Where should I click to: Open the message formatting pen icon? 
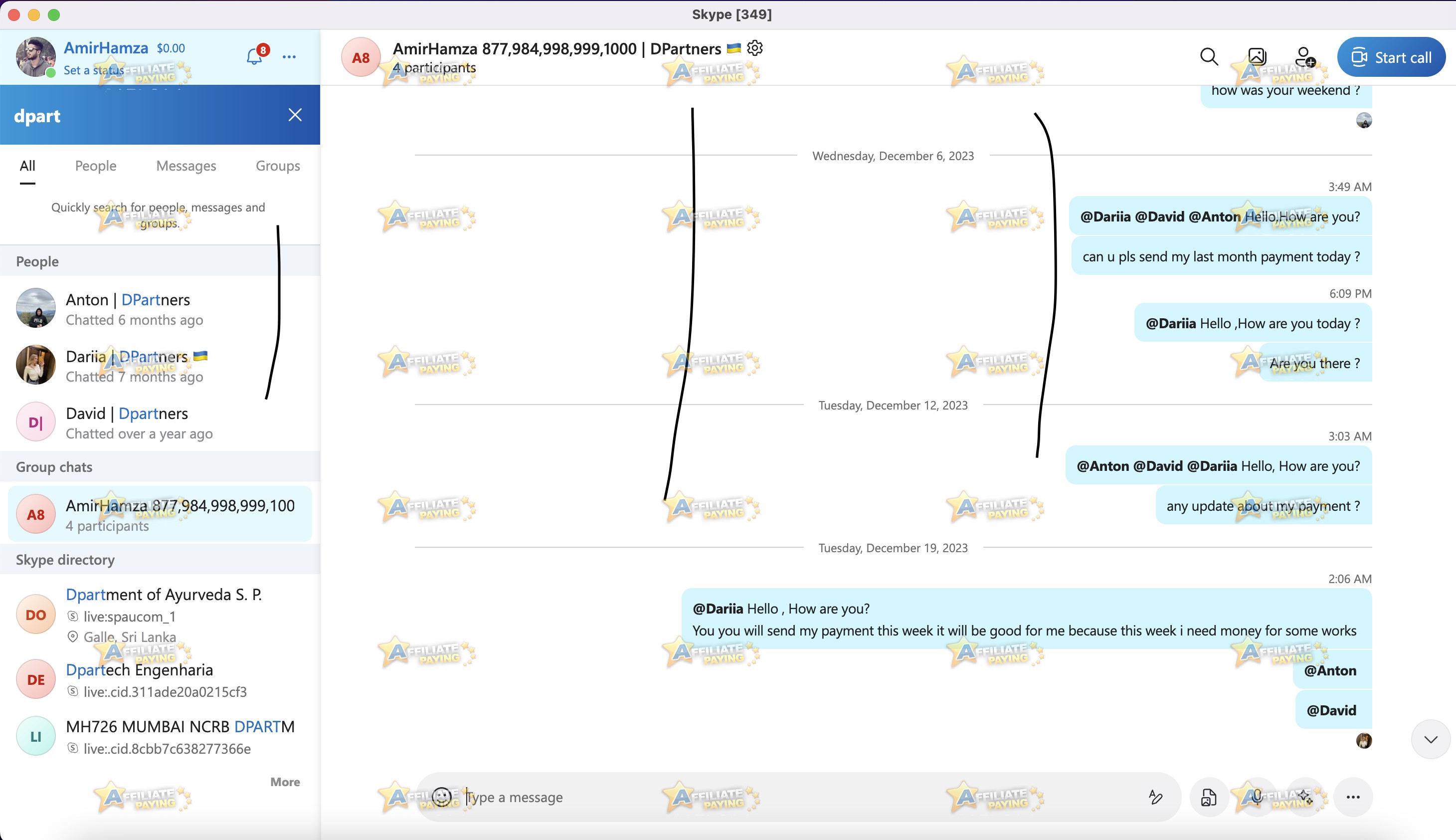[1155, 797]
